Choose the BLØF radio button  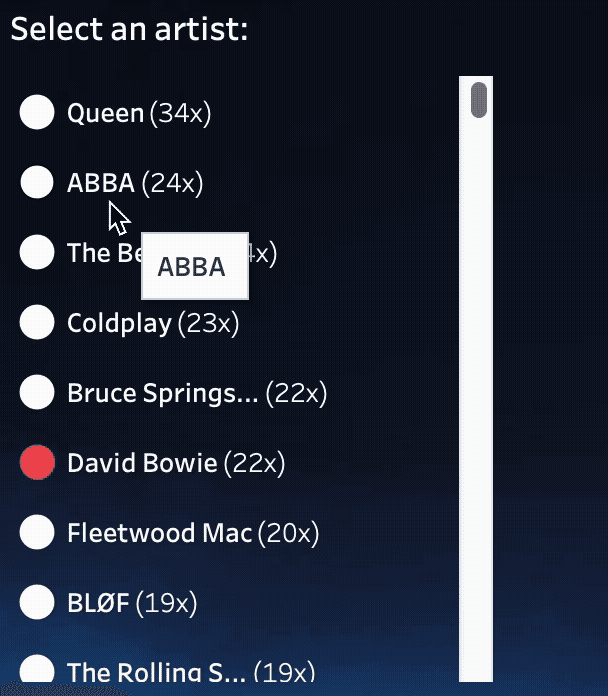(37, 602)
